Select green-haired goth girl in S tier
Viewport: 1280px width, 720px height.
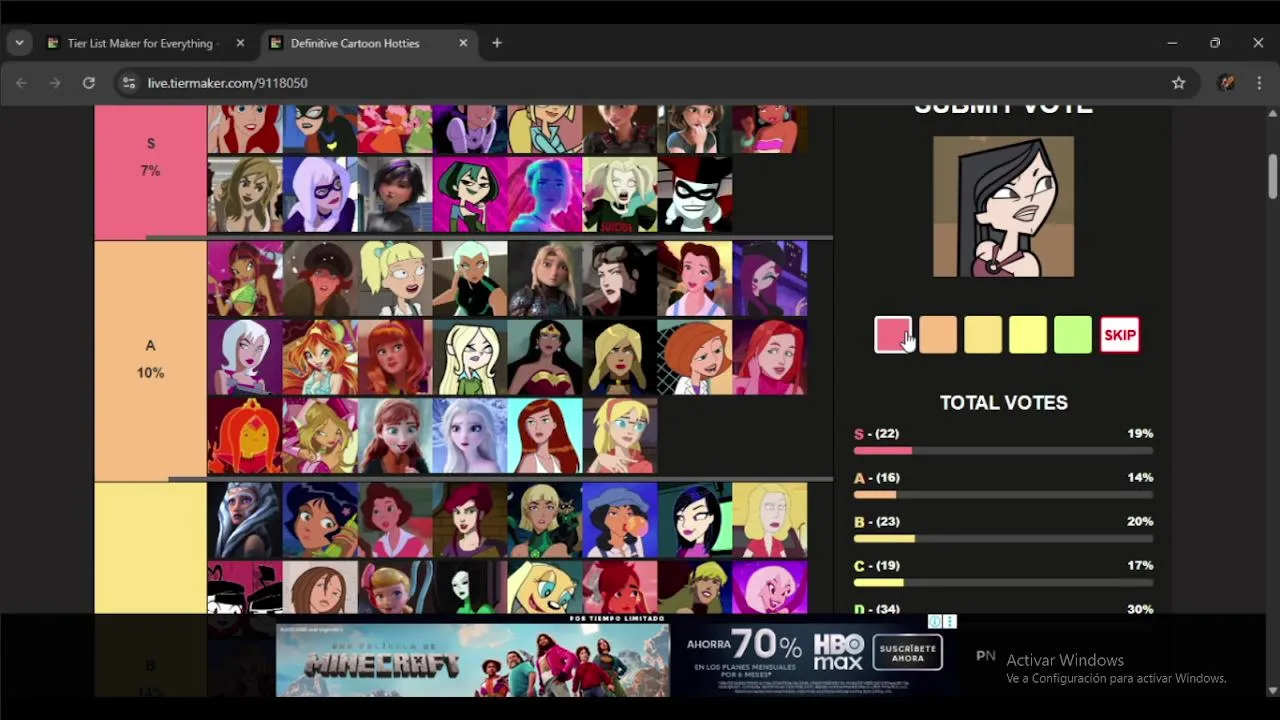pos(470,195)
